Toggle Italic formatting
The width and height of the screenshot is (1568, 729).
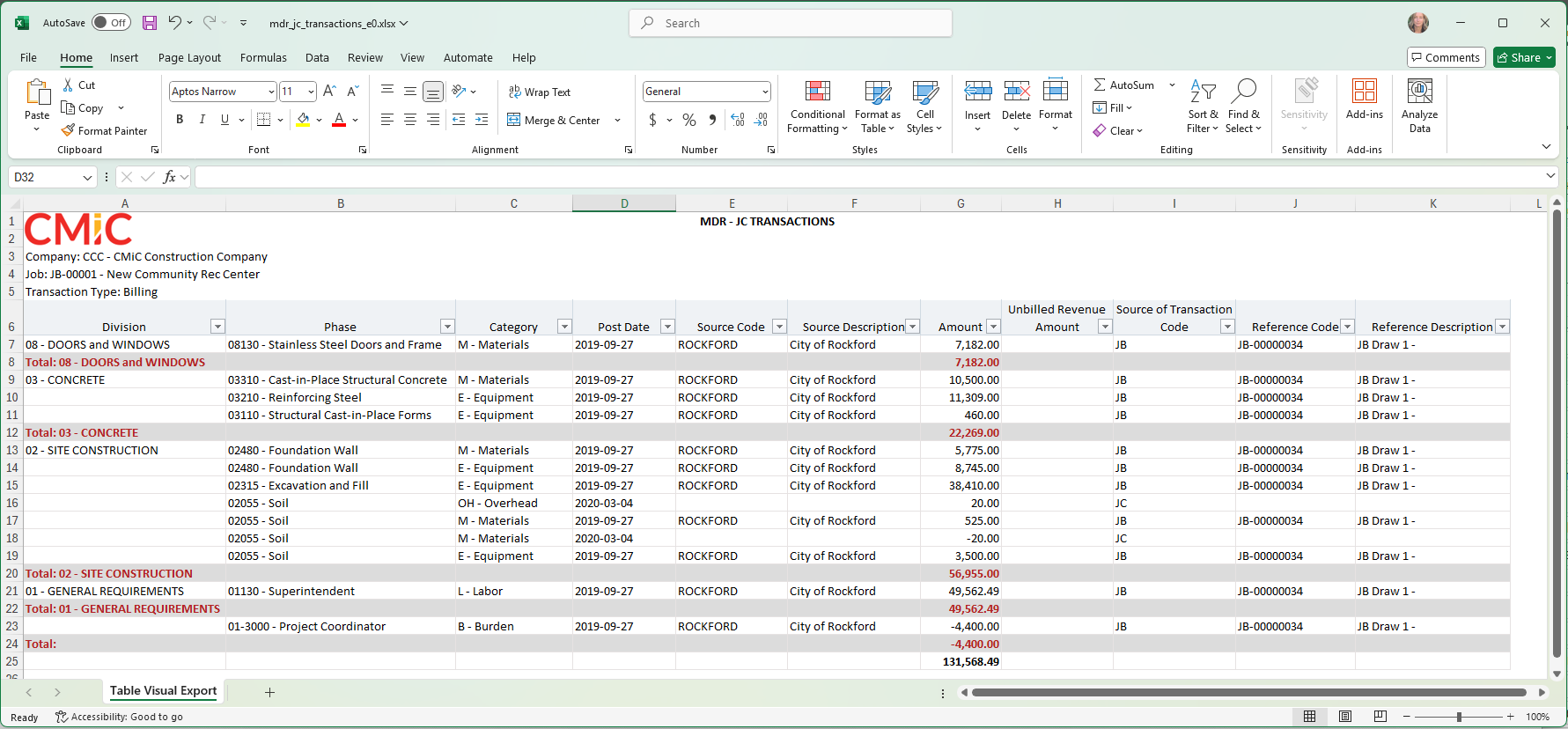click(202, 120)
